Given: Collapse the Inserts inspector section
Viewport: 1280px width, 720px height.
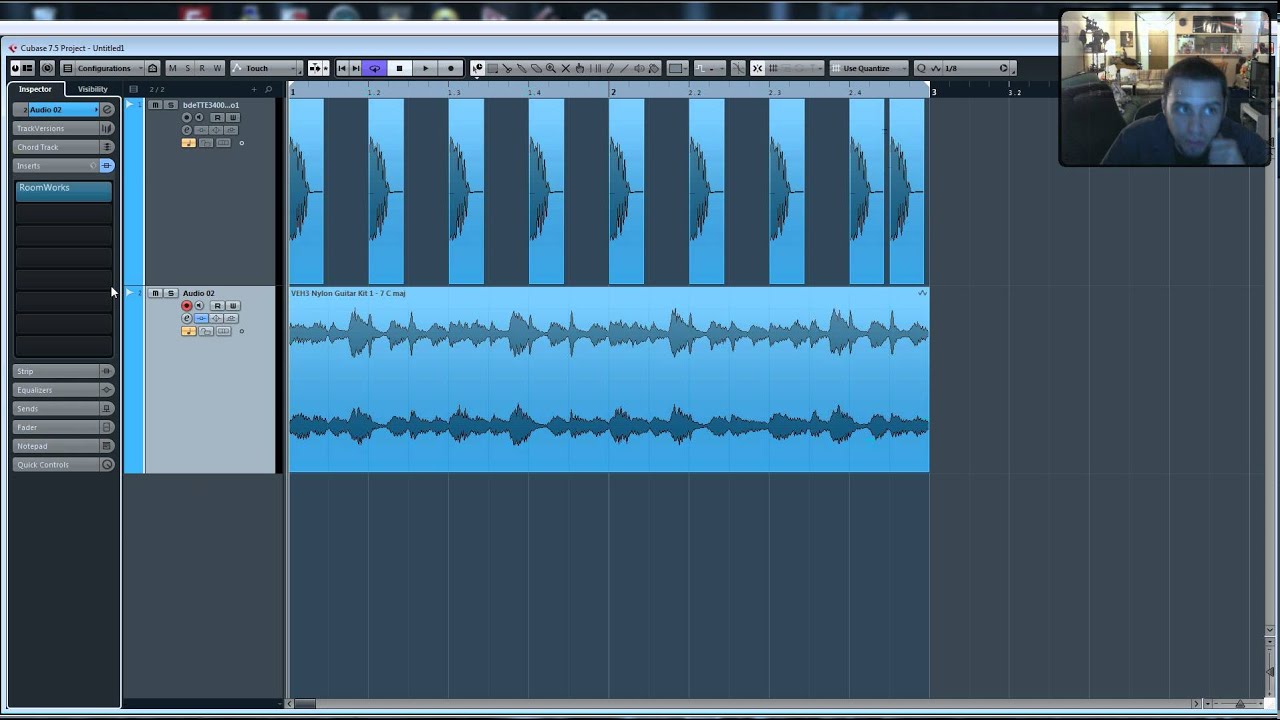Looking at the screenshot, I should pos(56,166).
